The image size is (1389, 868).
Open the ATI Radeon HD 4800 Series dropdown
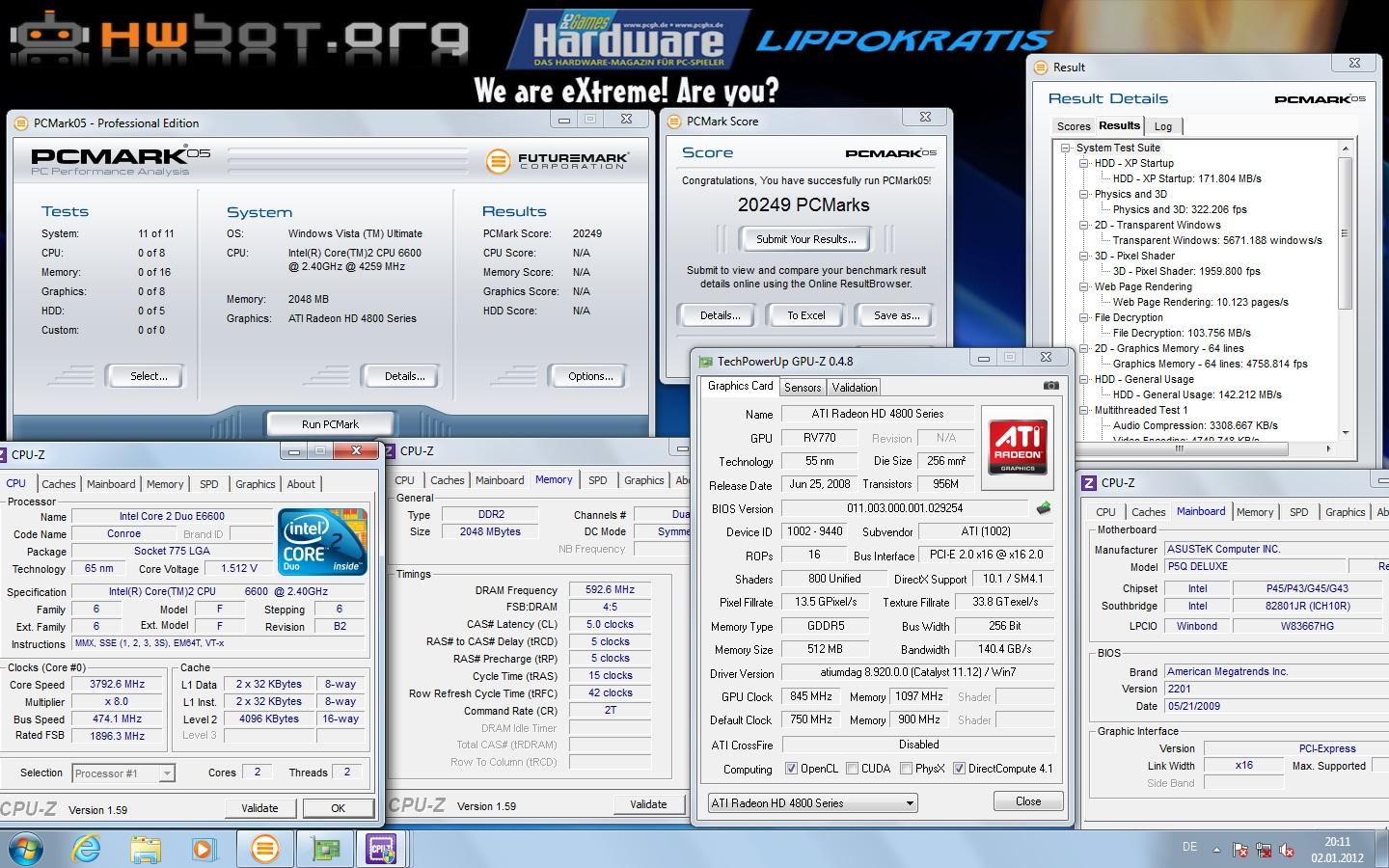pos(812,802)
